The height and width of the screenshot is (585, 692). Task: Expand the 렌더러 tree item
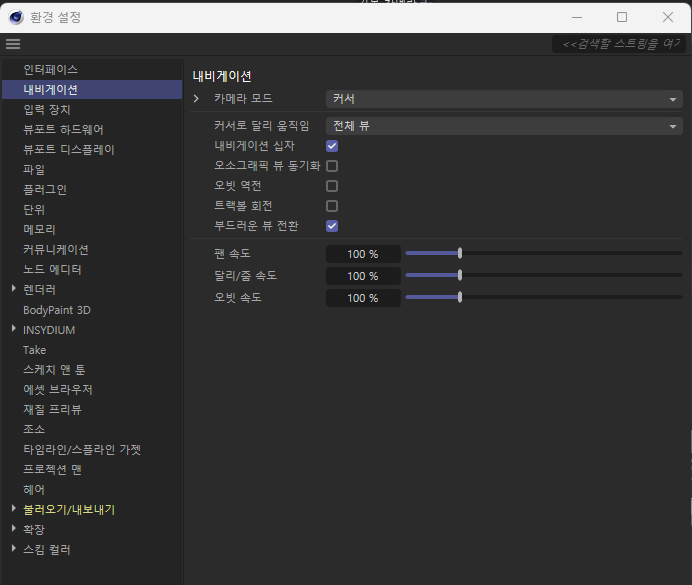click(x=14, y=289)
